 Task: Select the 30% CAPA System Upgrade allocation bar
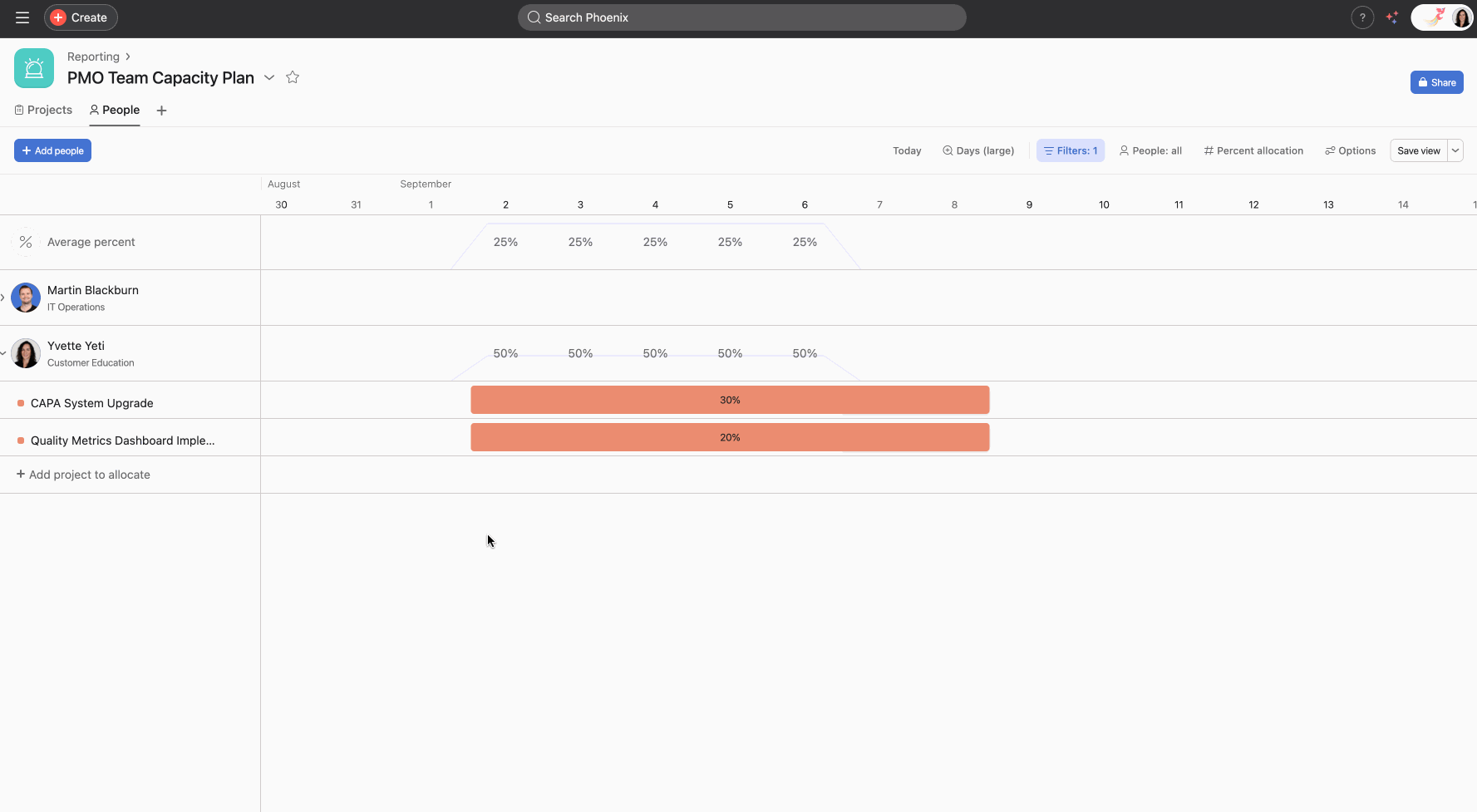pyautogui.click(x=730, y=400)
